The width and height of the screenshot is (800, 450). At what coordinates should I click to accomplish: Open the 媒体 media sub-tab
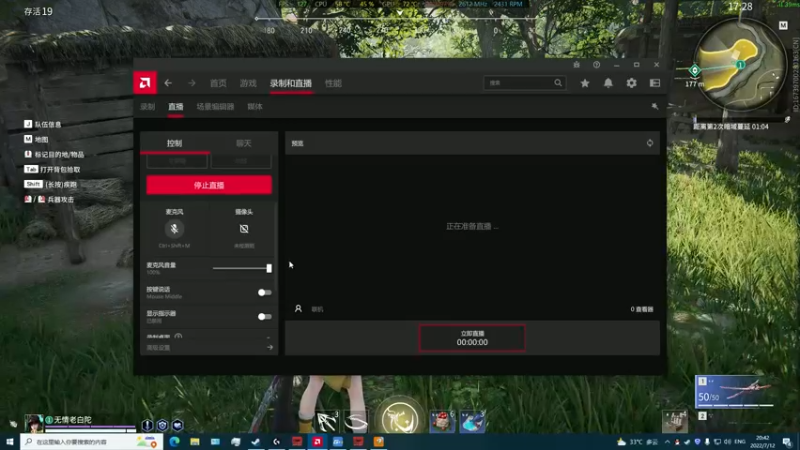click(255, 107)
